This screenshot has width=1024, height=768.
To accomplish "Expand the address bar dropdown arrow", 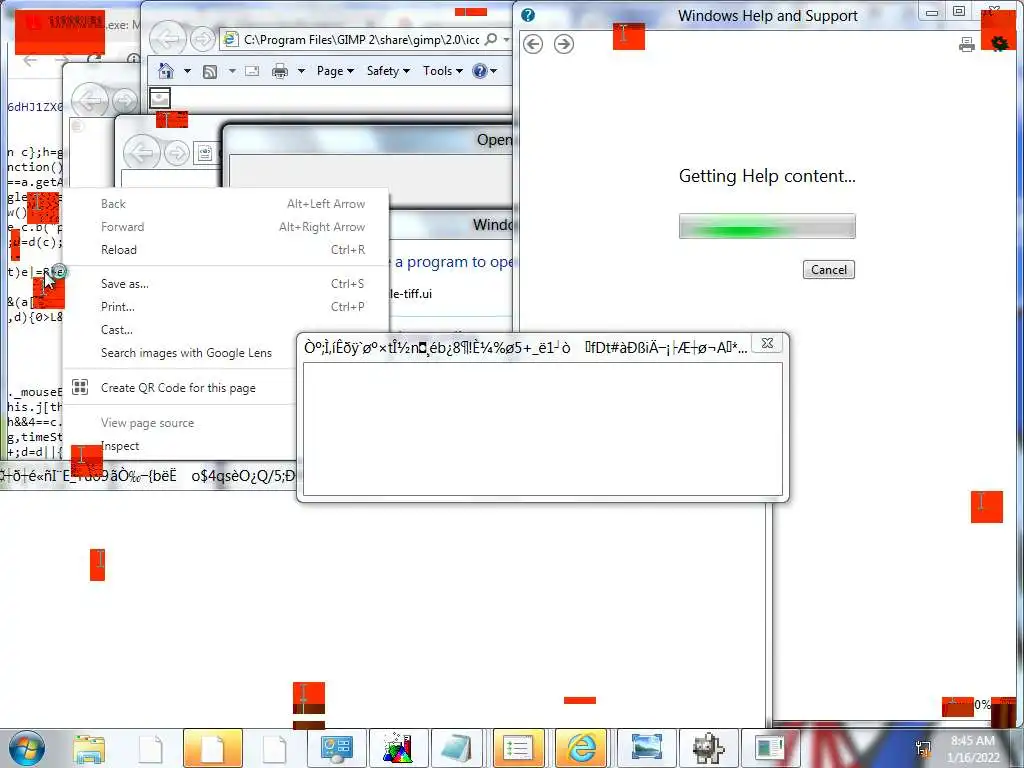I will [506, 39].
